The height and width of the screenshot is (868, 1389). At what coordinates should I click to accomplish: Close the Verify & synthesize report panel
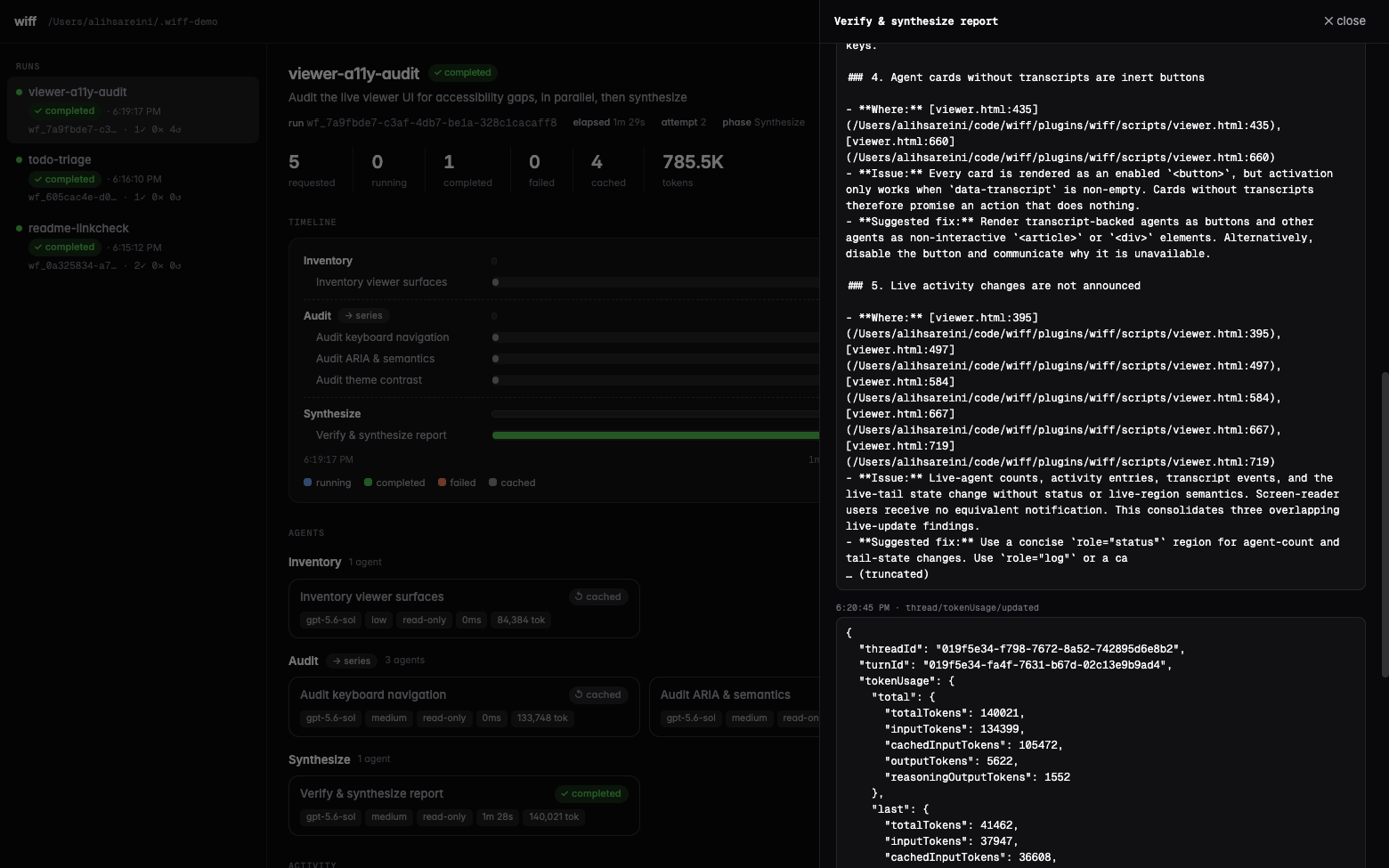1344,20
